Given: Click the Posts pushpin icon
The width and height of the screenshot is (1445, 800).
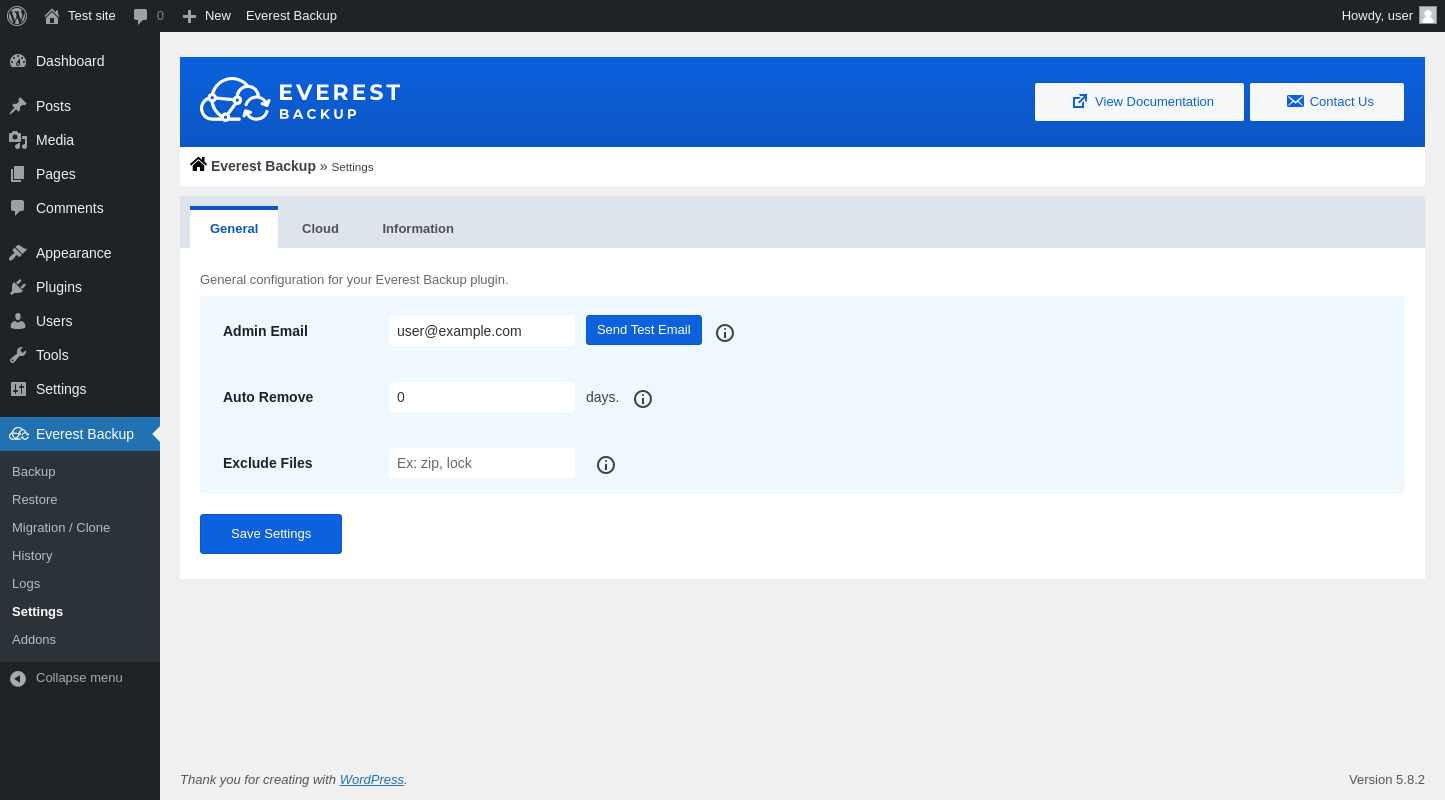Looking at the screenshot, I should point(18,106).
